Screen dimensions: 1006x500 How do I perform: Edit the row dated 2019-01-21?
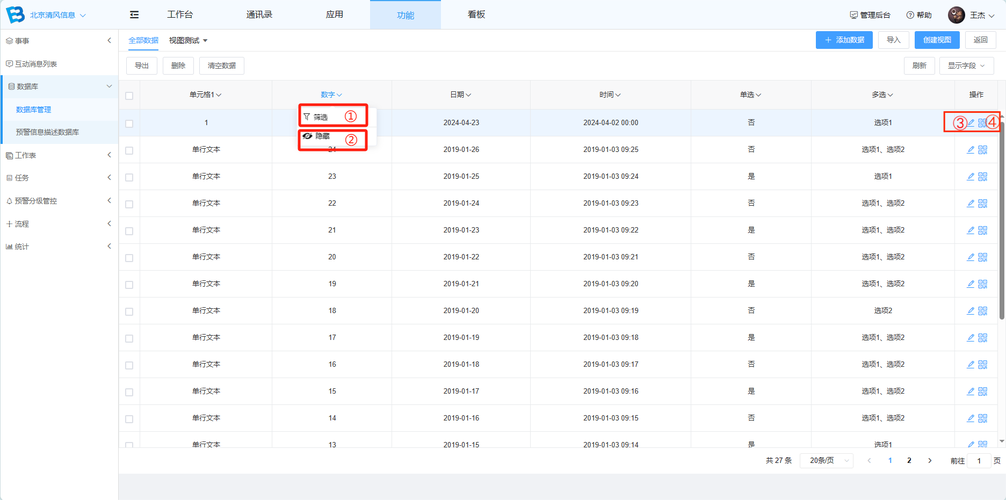pyautogui.click(x=970, y=284)
